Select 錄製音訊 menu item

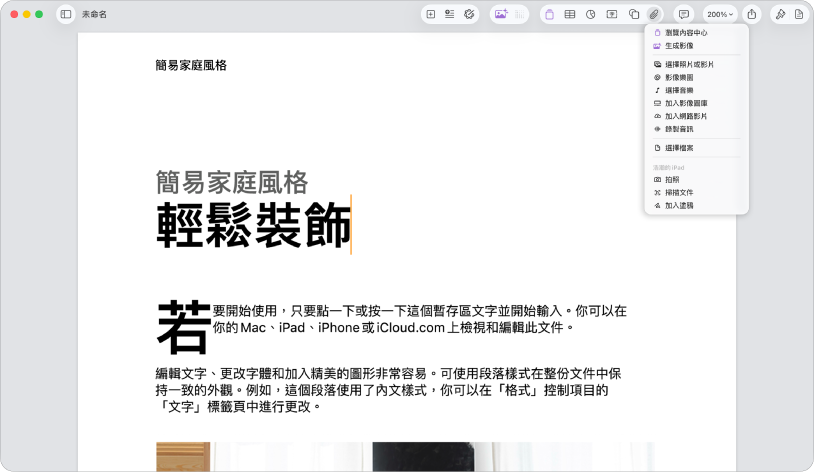click(696, 129)
